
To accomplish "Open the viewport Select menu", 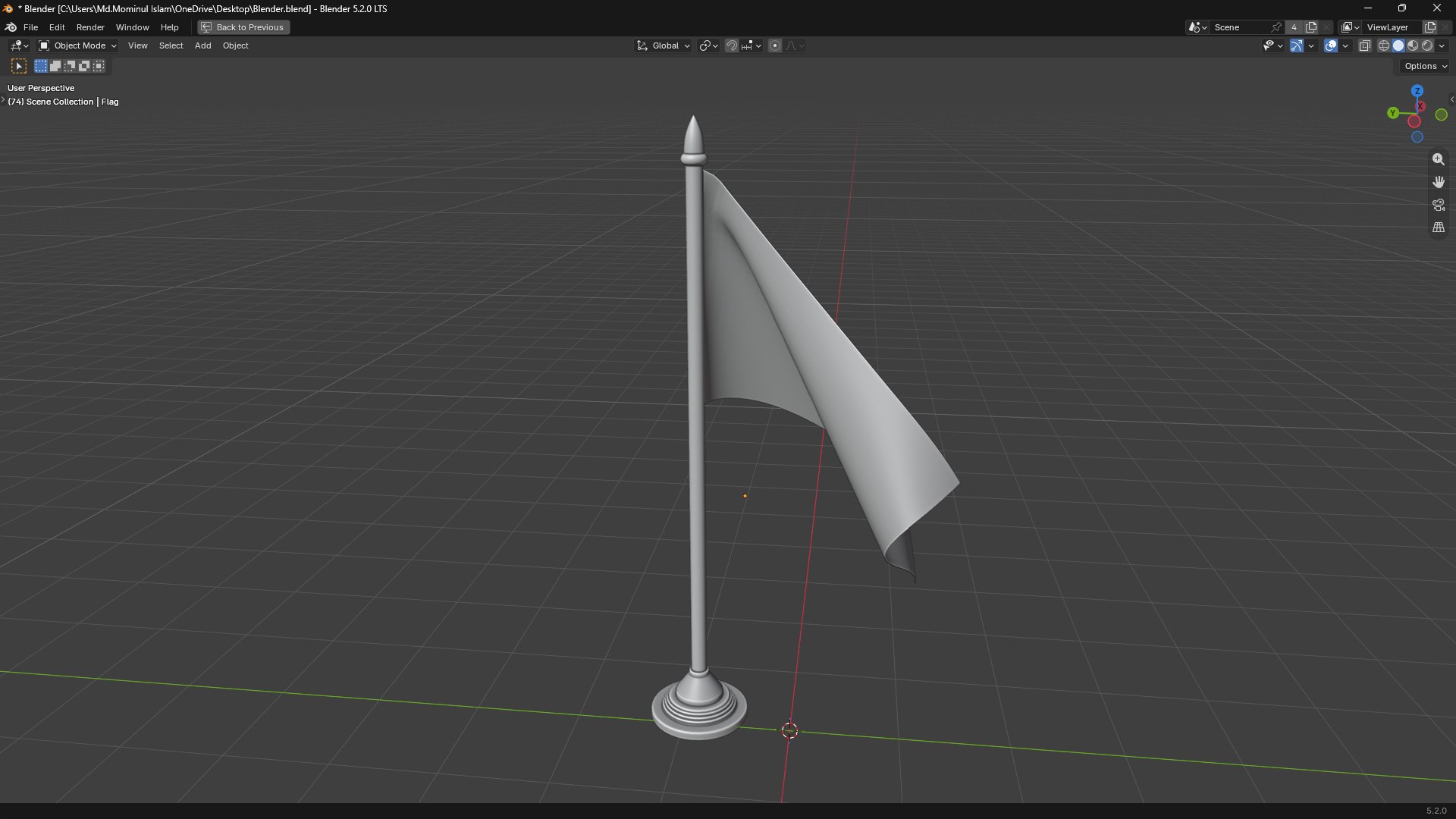I will [x=171, y=45].
